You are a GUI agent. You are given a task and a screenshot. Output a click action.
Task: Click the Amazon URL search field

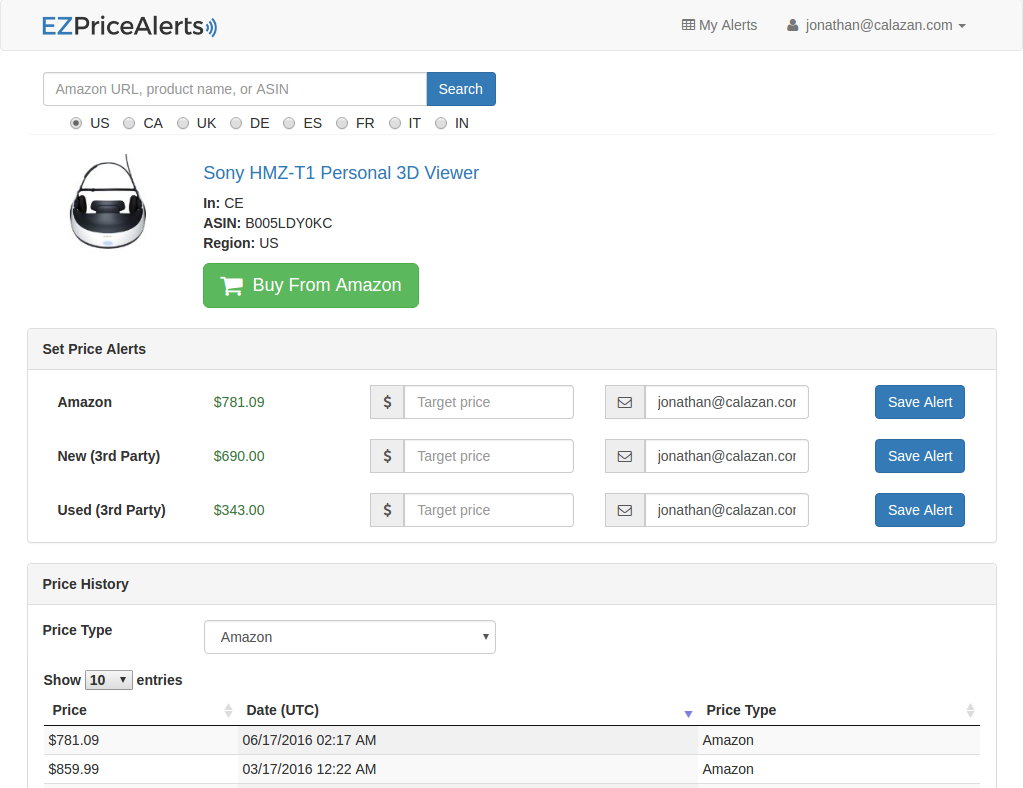tap(235, 89)
